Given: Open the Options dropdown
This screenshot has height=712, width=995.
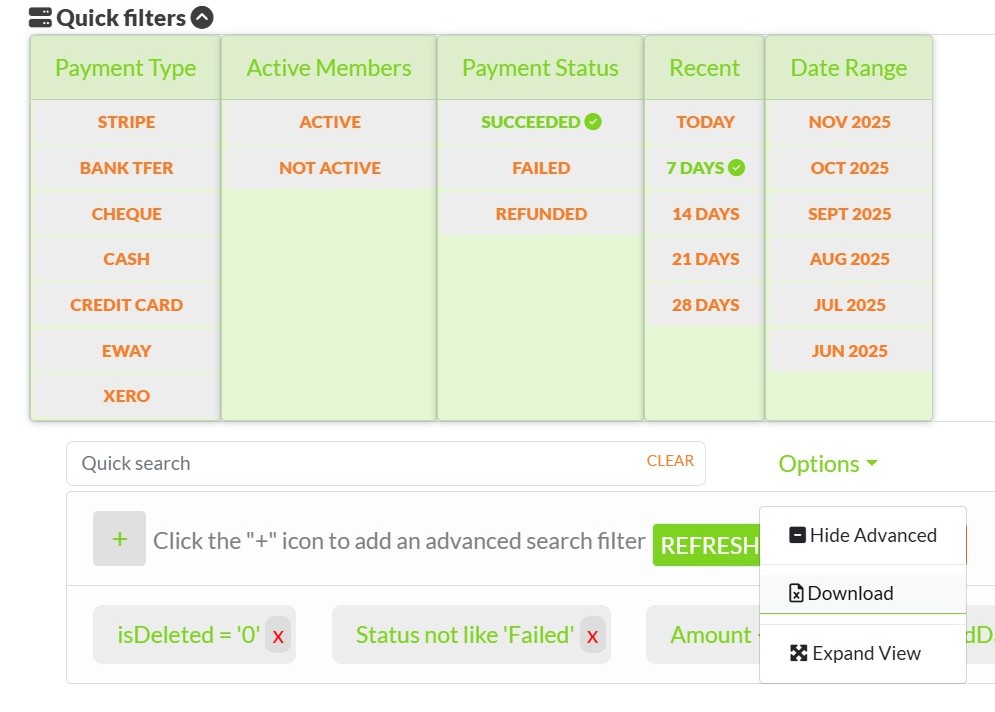Looking at the screenshot, I should [827, 463].
